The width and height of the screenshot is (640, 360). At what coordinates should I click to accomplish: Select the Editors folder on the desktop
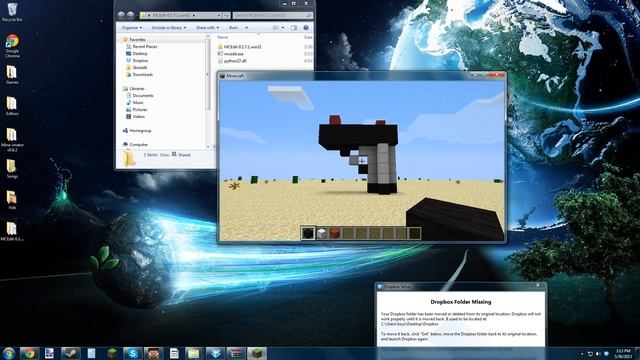[x=12, y=106]
